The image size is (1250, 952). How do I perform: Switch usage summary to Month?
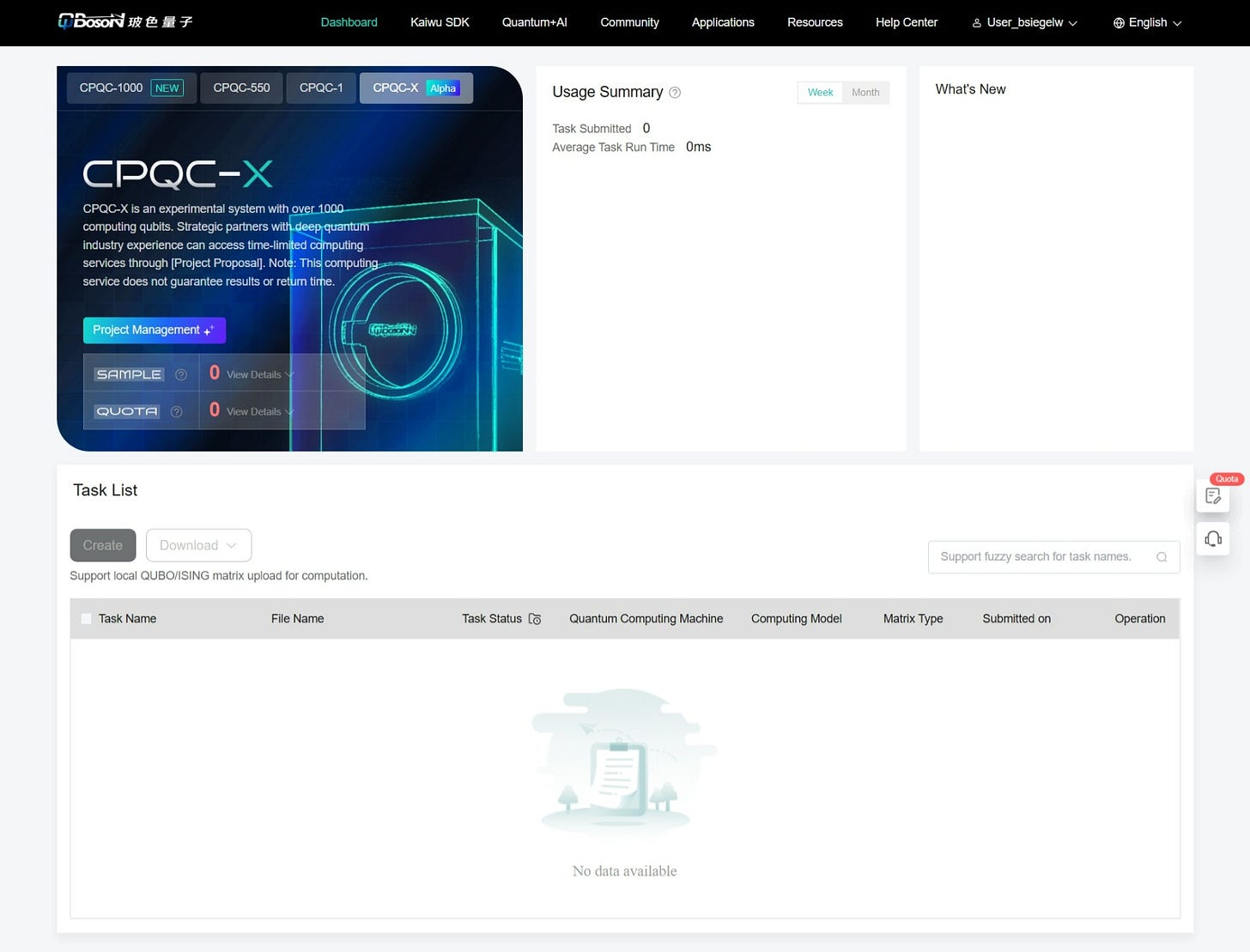[865, 93]
